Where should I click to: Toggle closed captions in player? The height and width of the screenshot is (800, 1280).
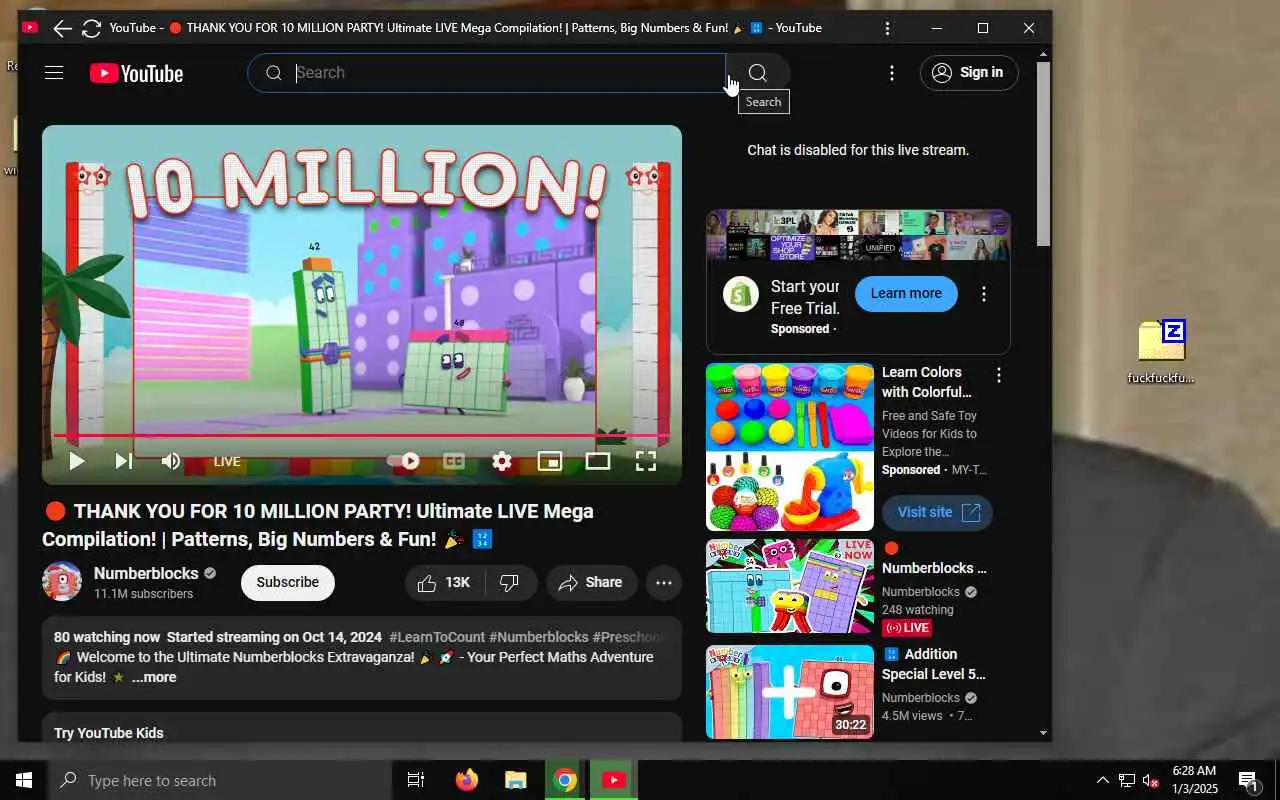(454, 461)
